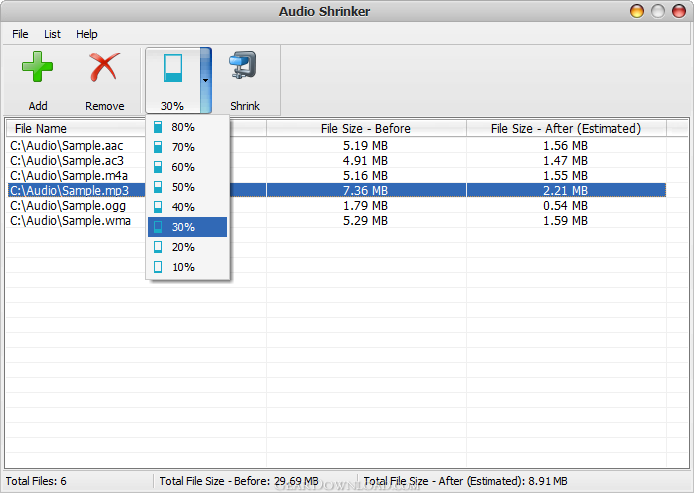
Task: Open the Help menu
Action: click(x=87, y=34)
